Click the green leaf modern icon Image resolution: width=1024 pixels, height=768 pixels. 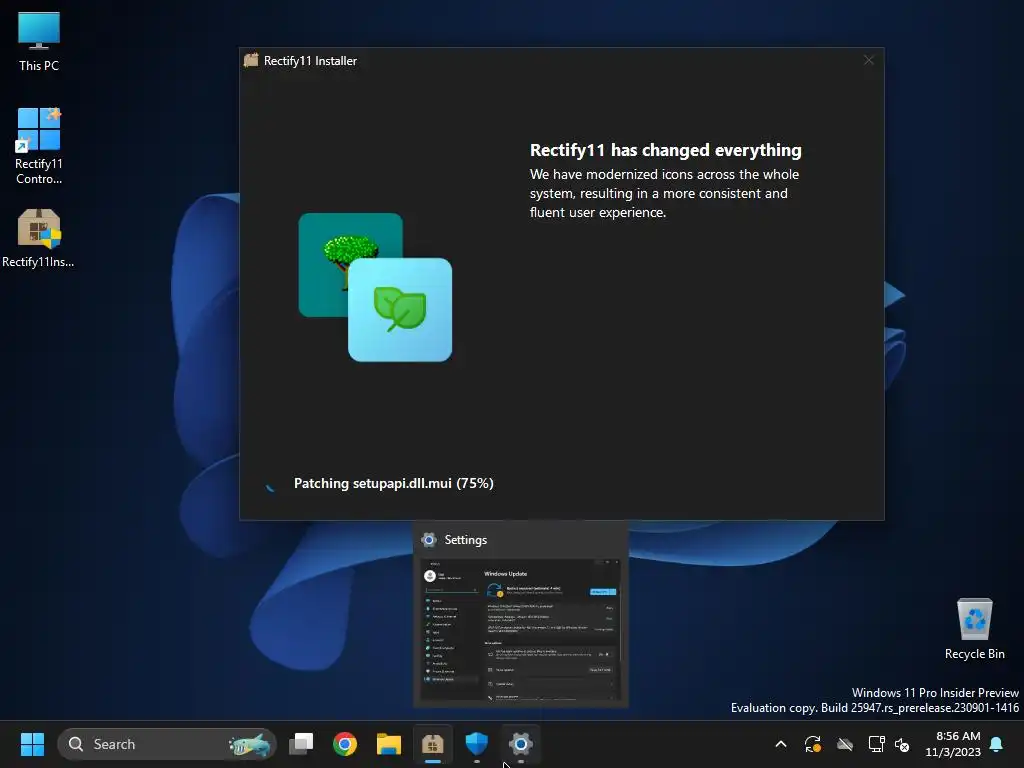(400, 310)
